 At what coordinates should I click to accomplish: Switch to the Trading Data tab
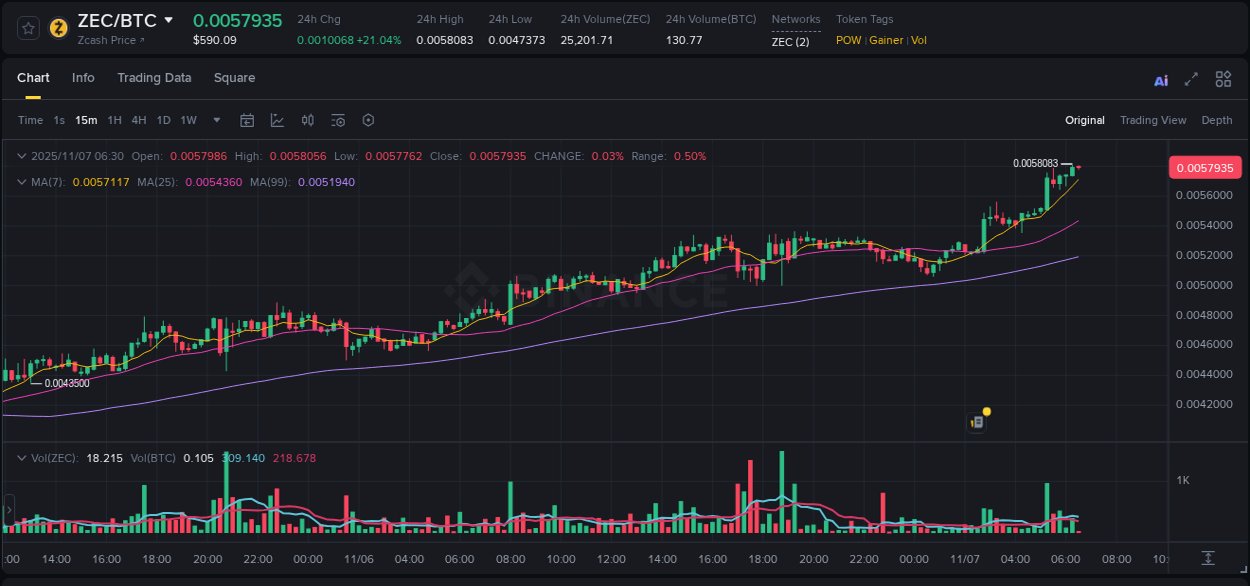coord(154,78)
